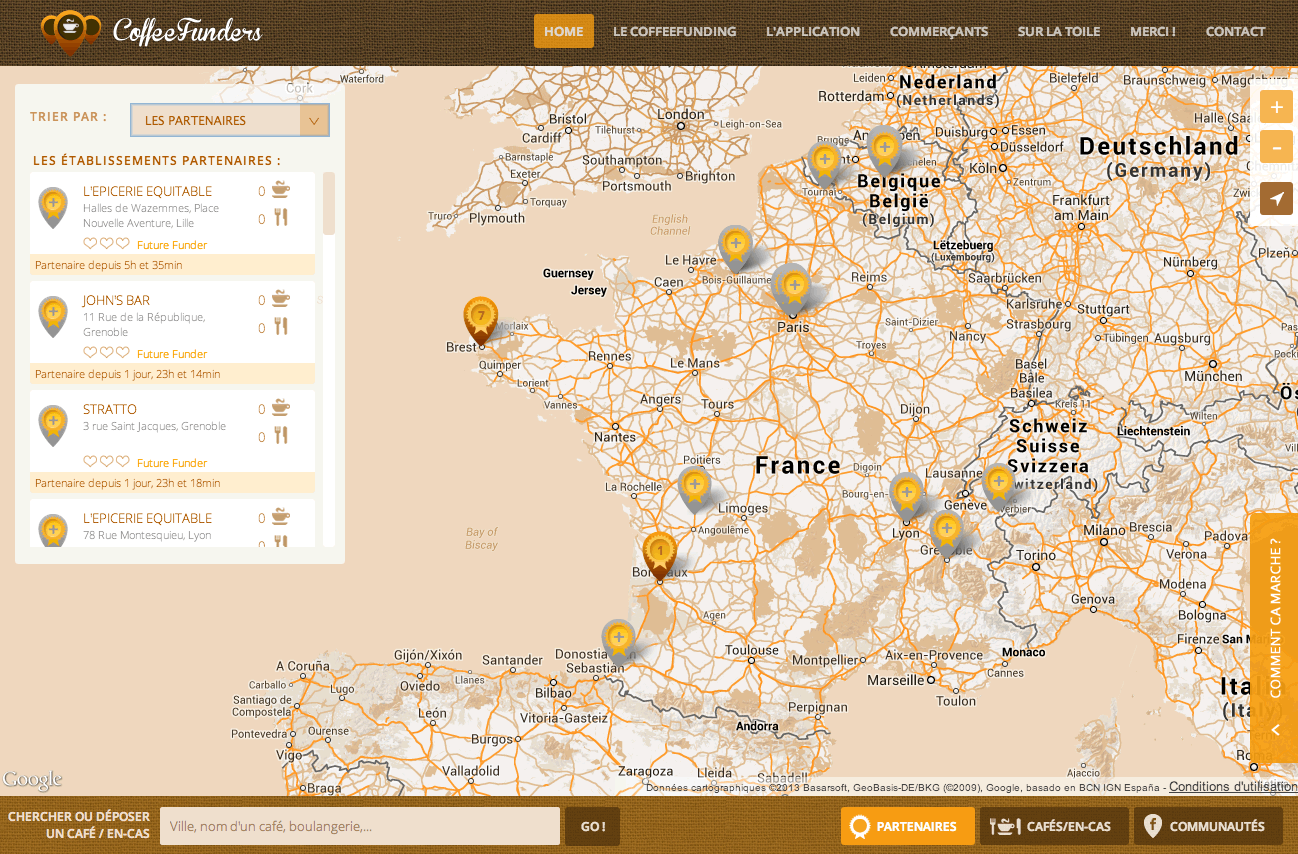Click the coffee cup icon for L'Epicerie Equitable Lille
The width and height of the screenshot is (1298, 854).
pos(280,189)
